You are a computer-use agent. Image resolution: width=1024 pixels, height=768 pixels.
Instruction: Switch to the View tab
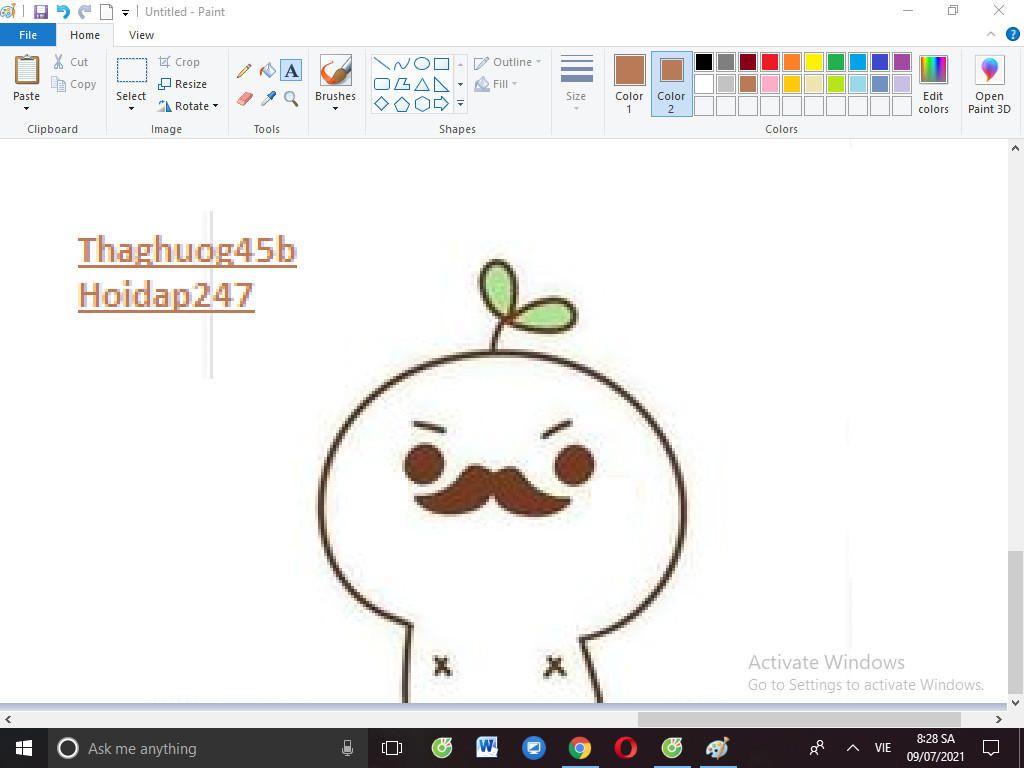[141, 35]
